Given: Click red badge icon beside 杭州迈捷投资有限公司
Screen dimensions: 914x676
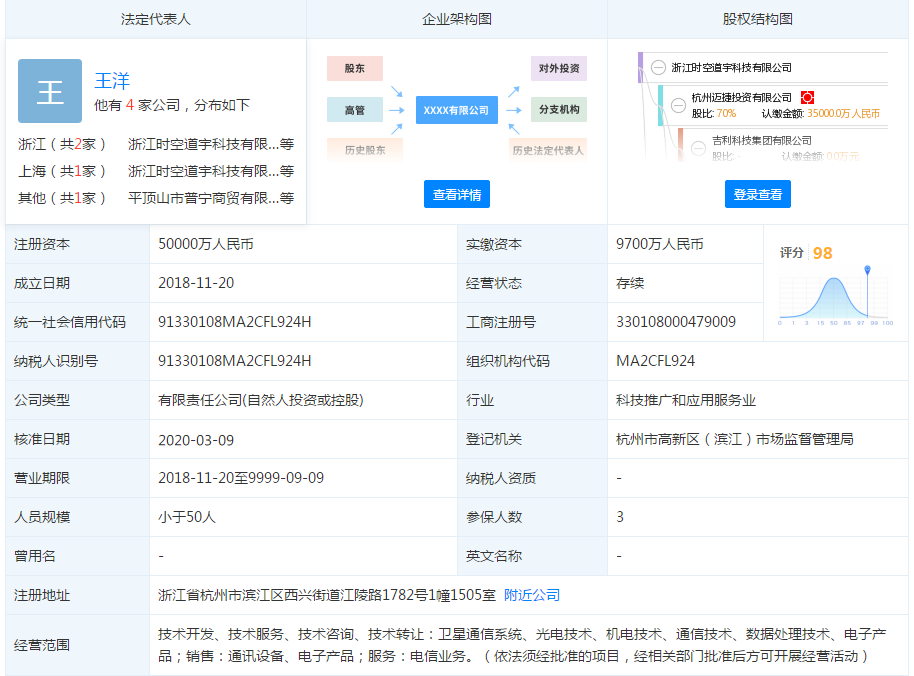Looking at the screenshot, I should click(x=807, y=97).
